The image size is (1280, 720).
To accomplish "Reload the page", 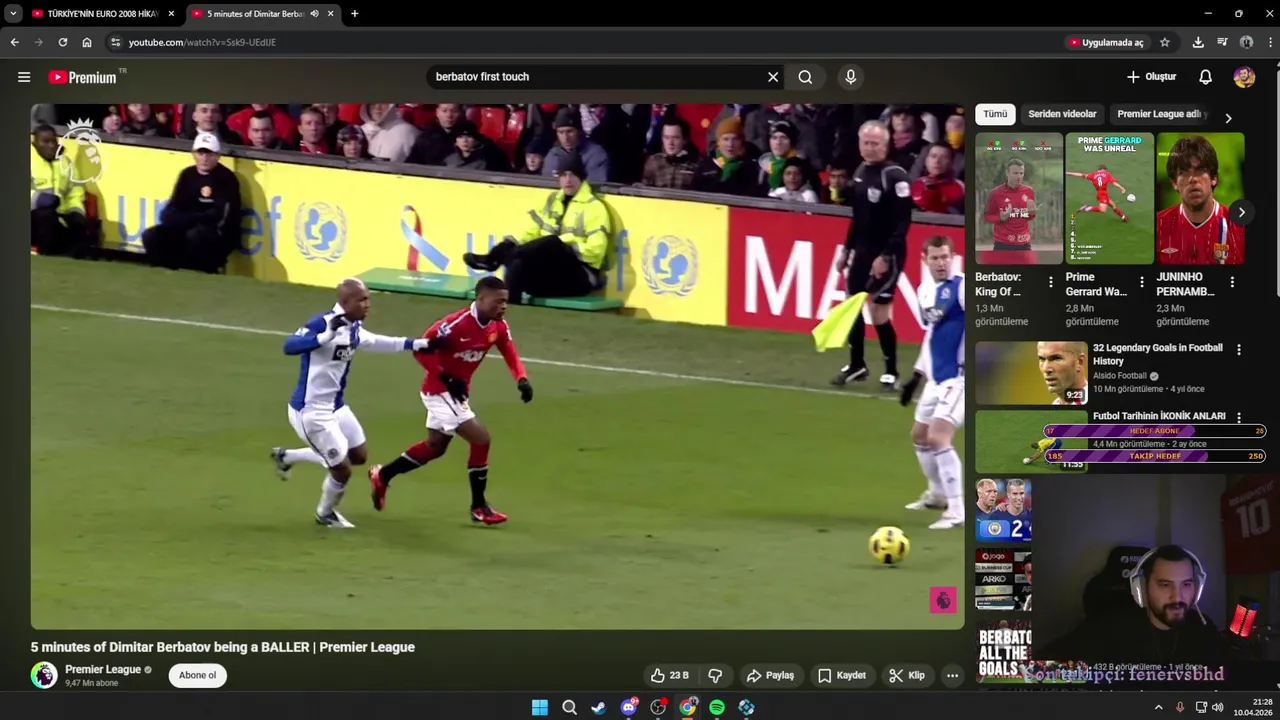I will (x=62, y=42).
